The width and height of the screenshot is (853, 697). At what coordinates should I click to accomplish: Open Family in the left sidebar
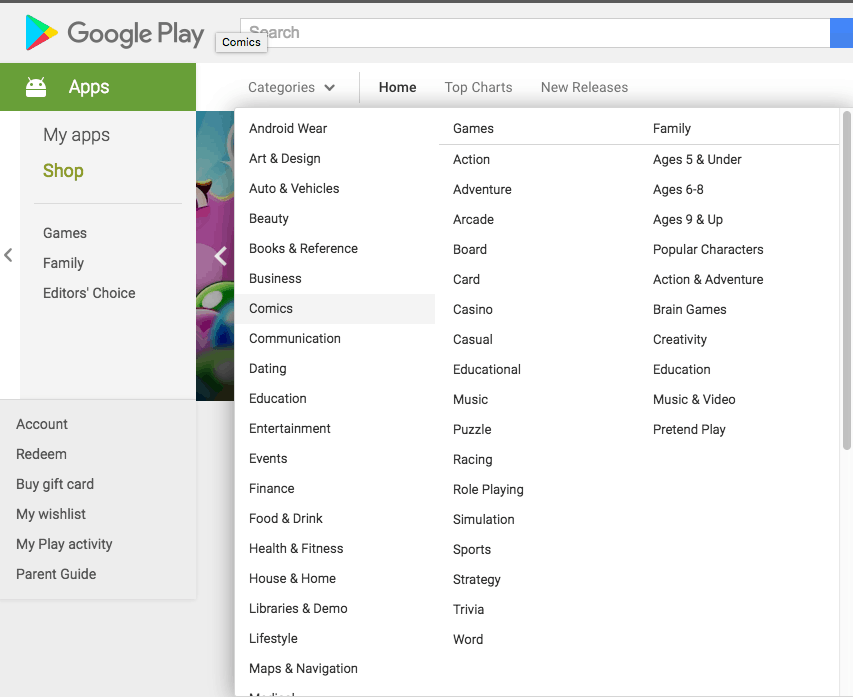point(63,263)
